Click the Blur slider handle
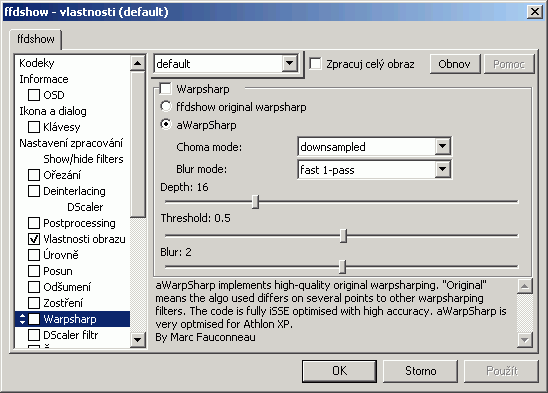Screen dimensions: 548x393 point(343,266)
